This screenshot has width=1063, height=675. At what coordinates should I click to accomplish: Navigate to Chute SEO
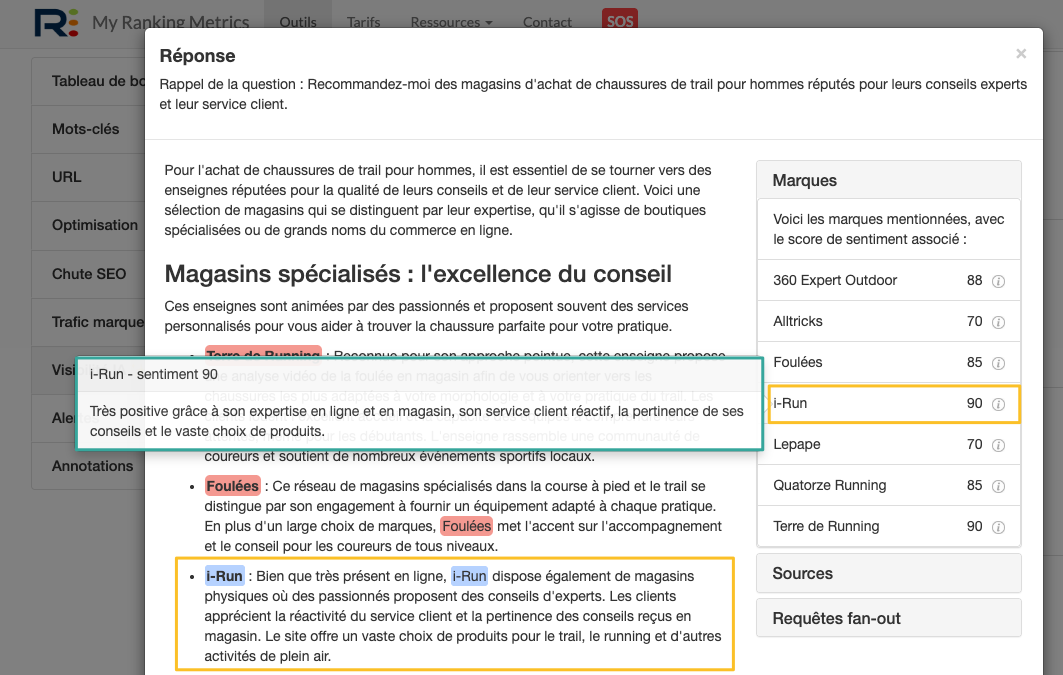[x=86, y=274]
